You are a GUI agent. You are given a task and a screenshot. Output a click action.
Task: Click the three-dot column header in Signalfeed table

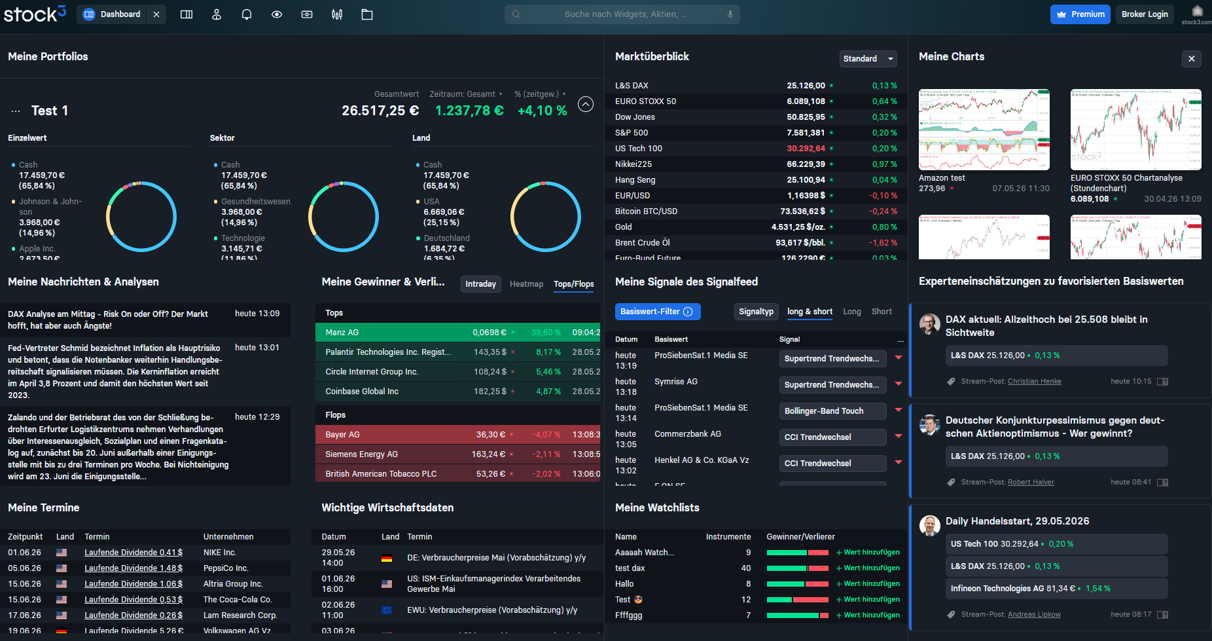point(899,340)
